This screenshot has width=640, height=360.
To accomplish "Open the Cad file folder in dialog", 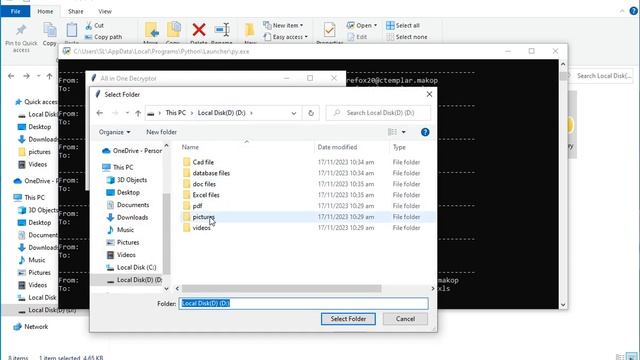I will tap(203, 162).
